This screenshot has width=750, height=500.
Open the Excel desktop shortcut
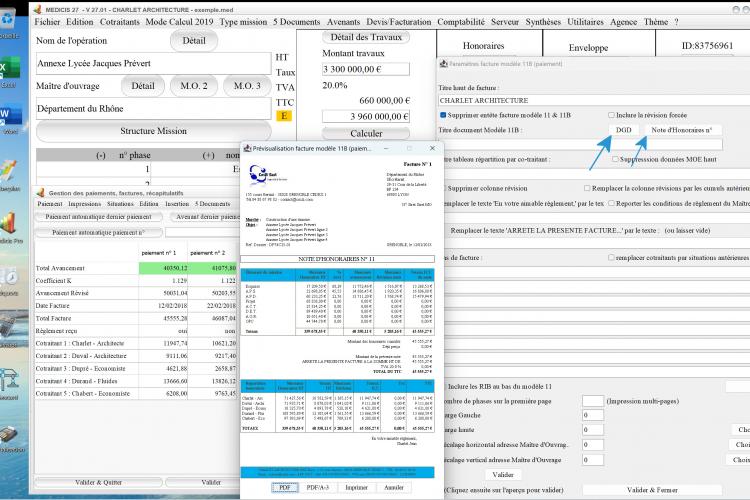click(x=9, y=71)
